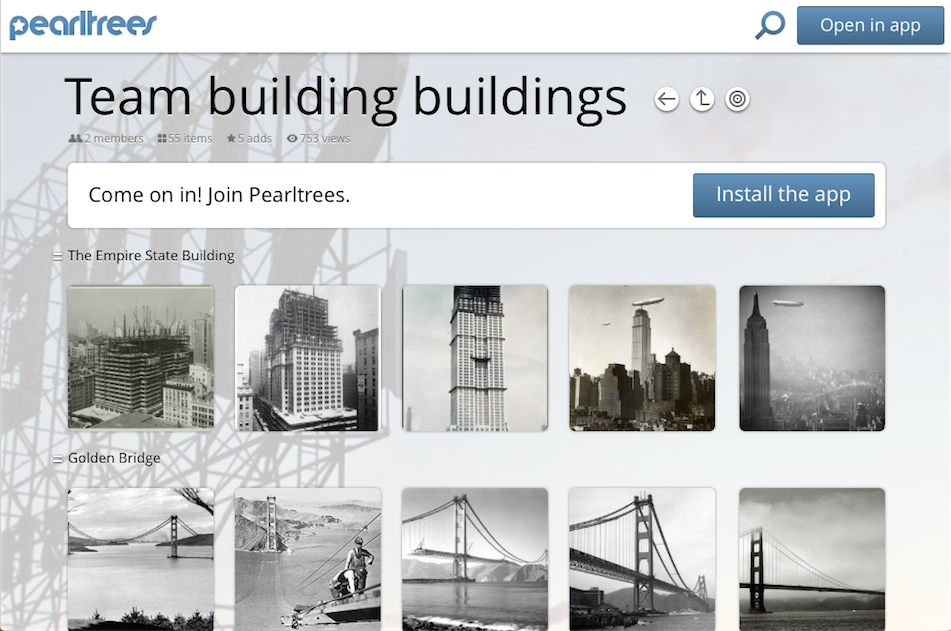Click the up-level arrow icon beside title

tap(702, 99)
